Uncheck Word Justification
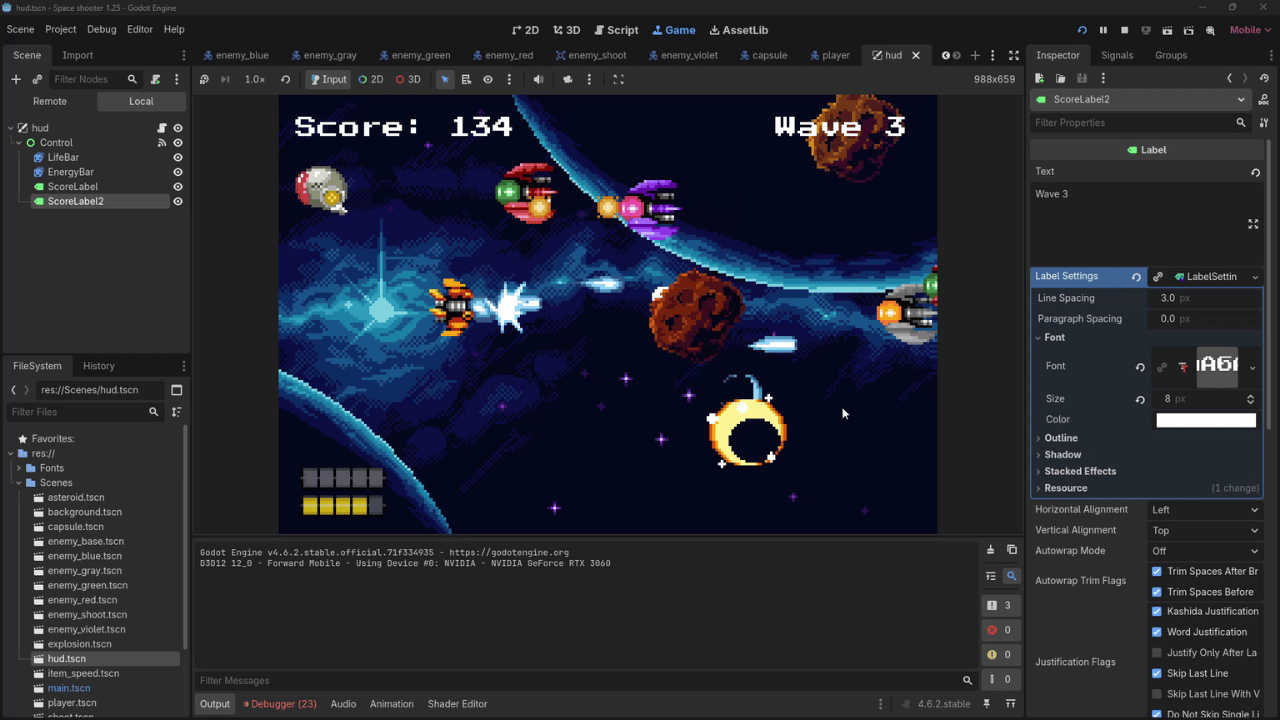The height and width of the screenshot is (720, 1280). click(1157, 632)
